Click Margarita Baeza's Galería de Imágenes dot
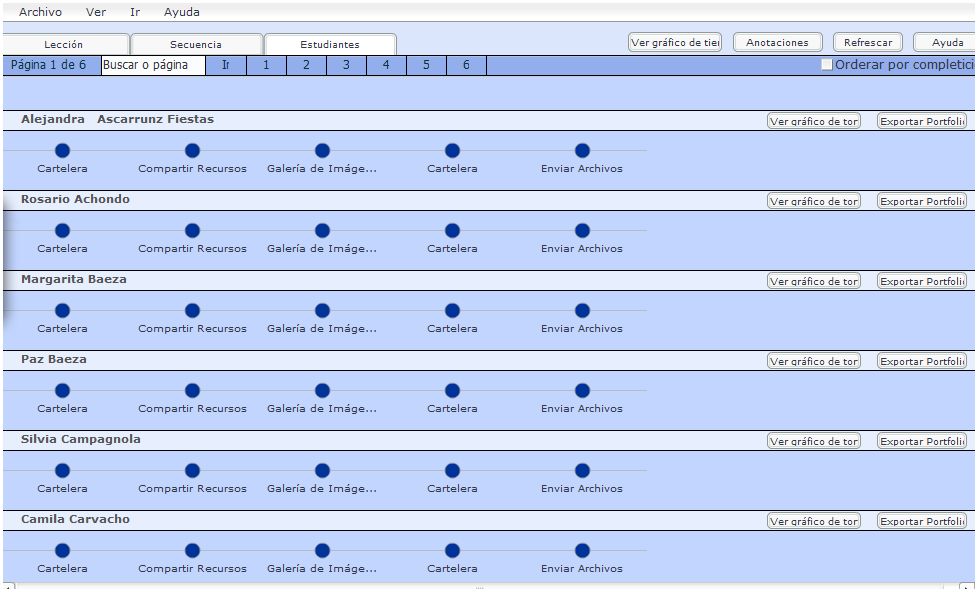 [x=322, y=311]
